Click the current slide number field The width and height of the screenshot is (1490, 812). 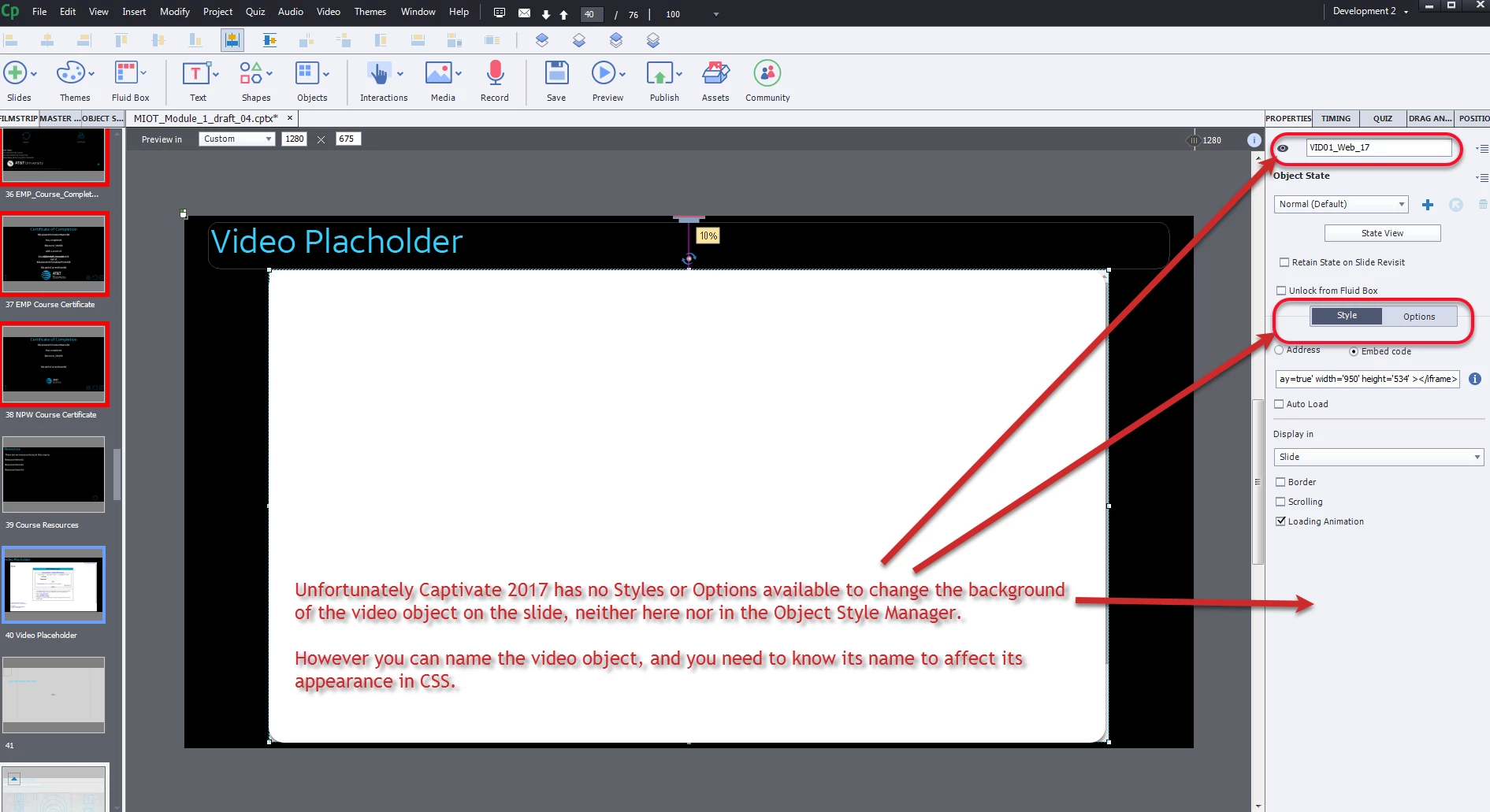[x=591, y=14]
